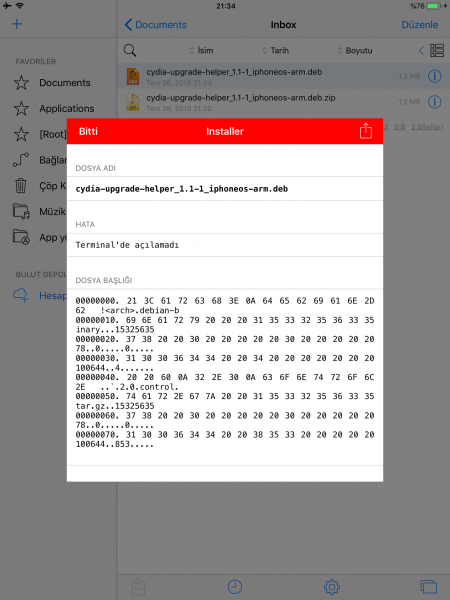Add new item with plus icon
This screenshot has width=450, height=600.
17,24
